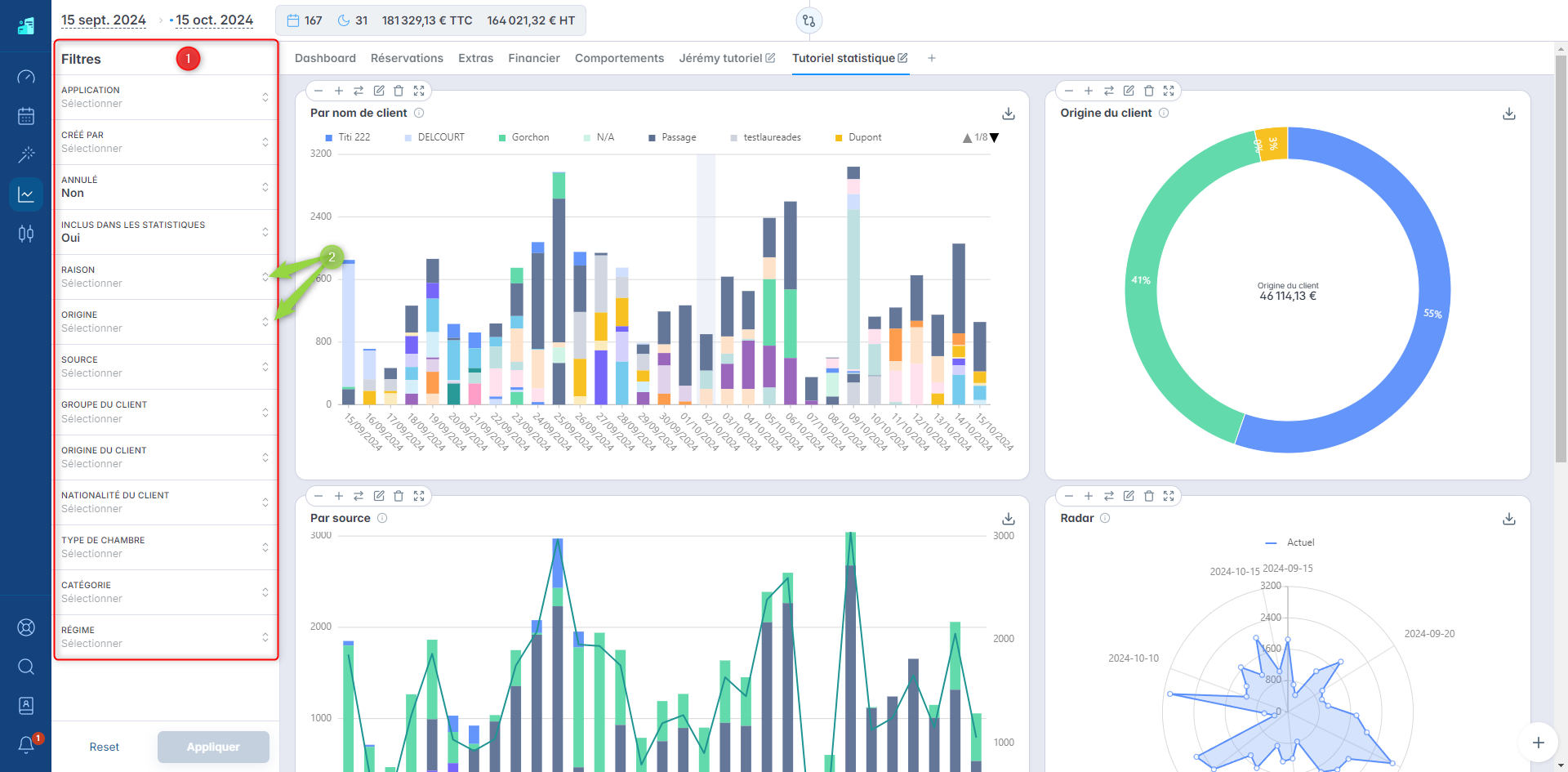The image size is (1568, 772).
Task: Open the contact book icon in sidebar
Action: [26, 705]
